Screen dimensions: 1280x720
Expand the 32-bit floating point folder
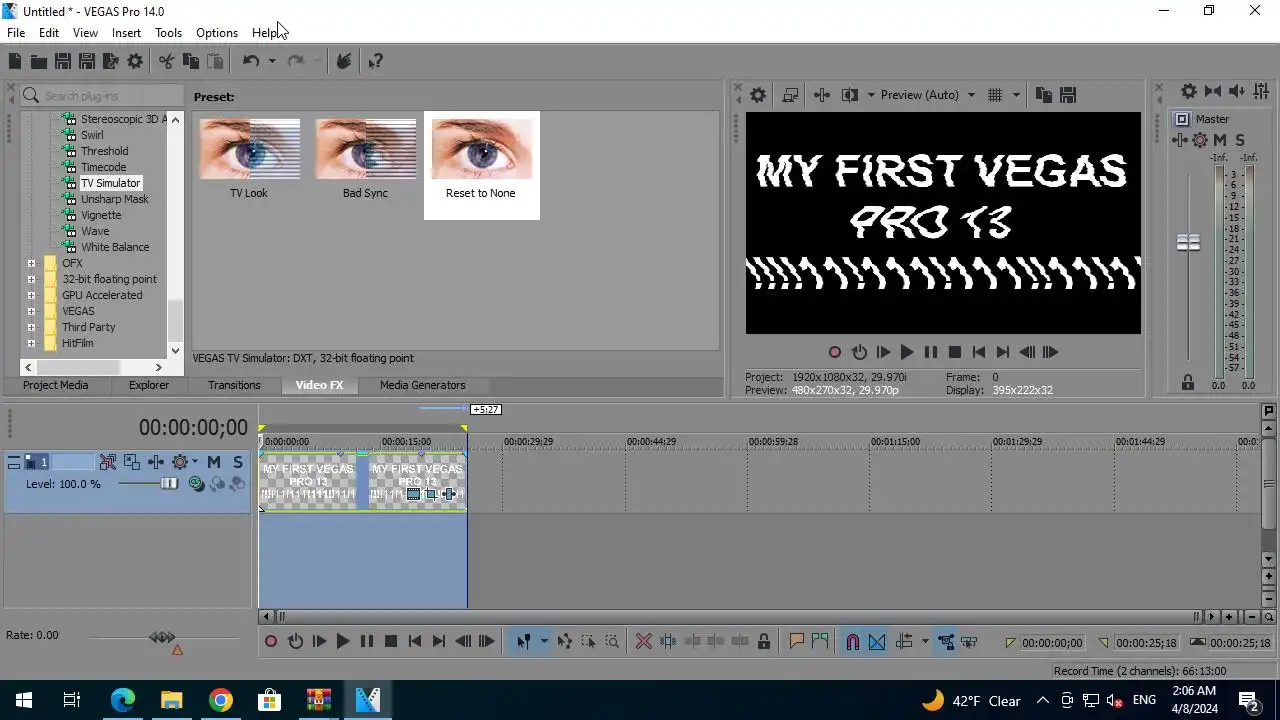[x=31, y=280]
